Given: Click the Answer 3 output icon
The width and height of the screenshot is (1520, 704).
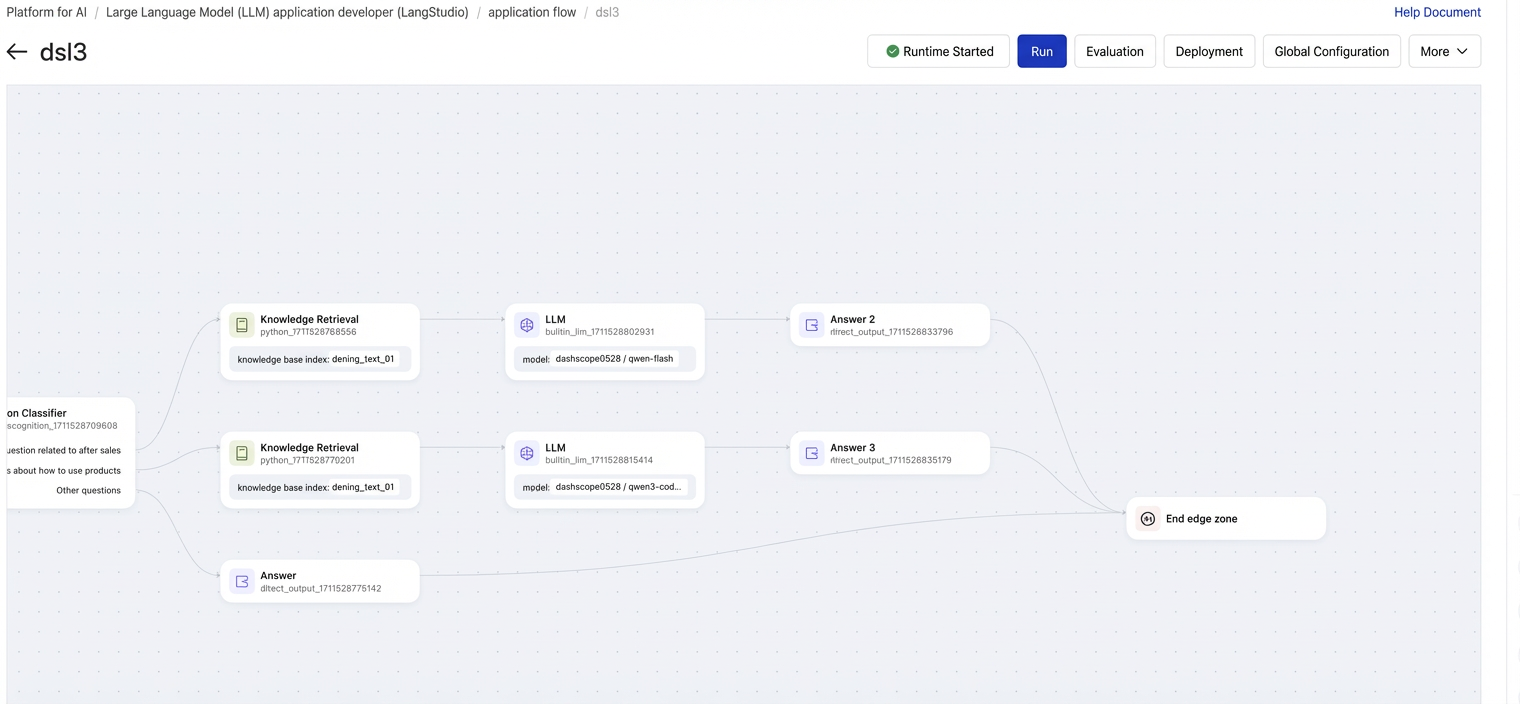Looking at the screenshot, I should [x=812, y=453].
